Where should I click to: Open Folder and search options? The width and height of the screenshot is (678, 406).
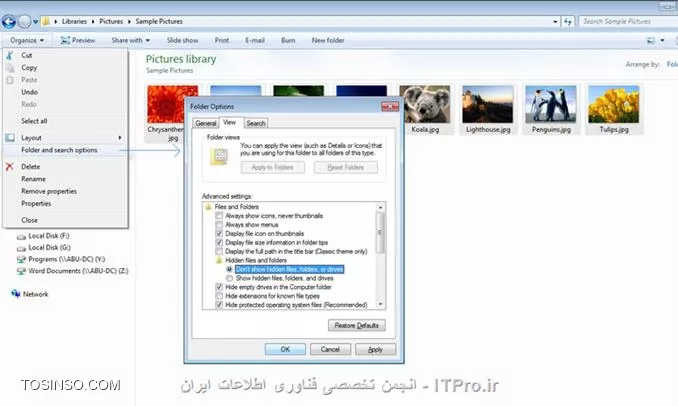(x=66, y=150)
